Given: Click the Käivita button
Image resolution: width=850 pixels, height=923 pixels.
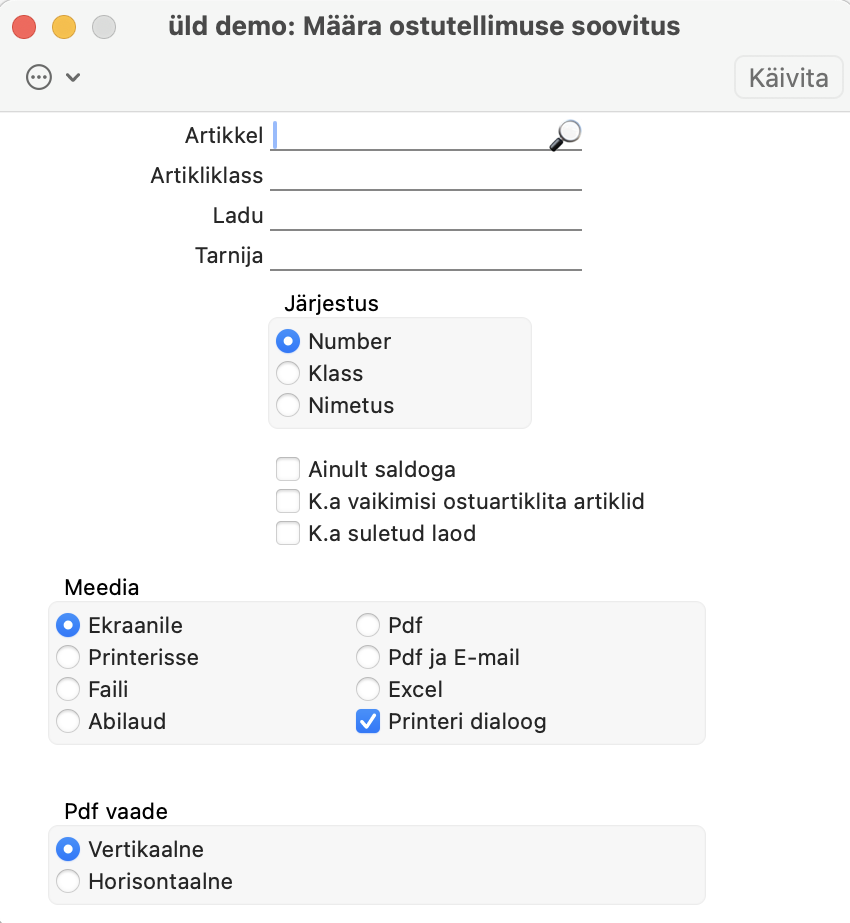Looking at the screenshot, I should (788, 78).
